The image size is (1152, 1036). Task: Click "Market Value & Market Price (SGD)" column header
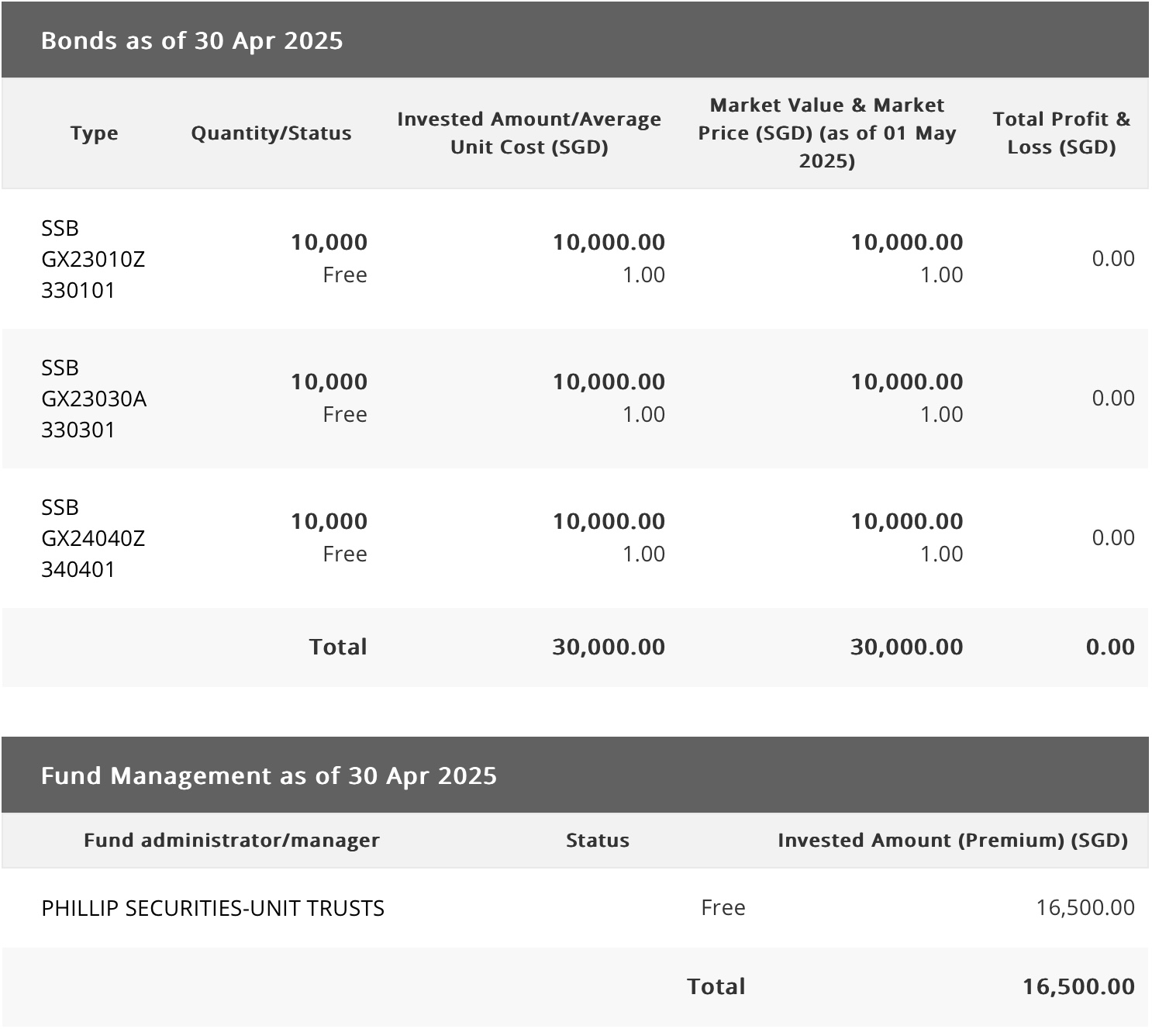827,133
